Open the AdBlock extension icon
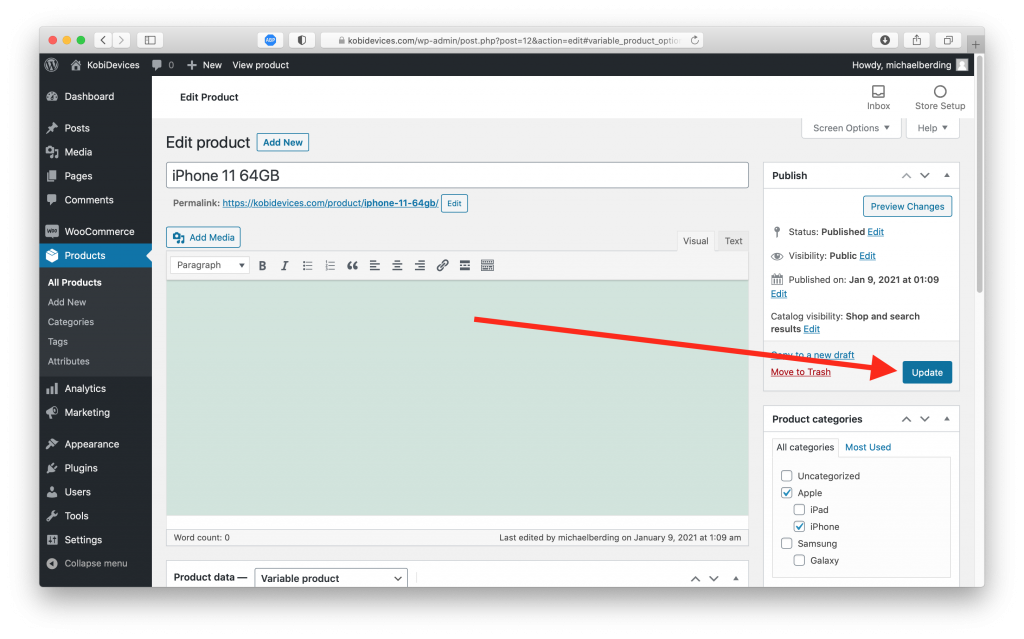 [x=270, y=41]
